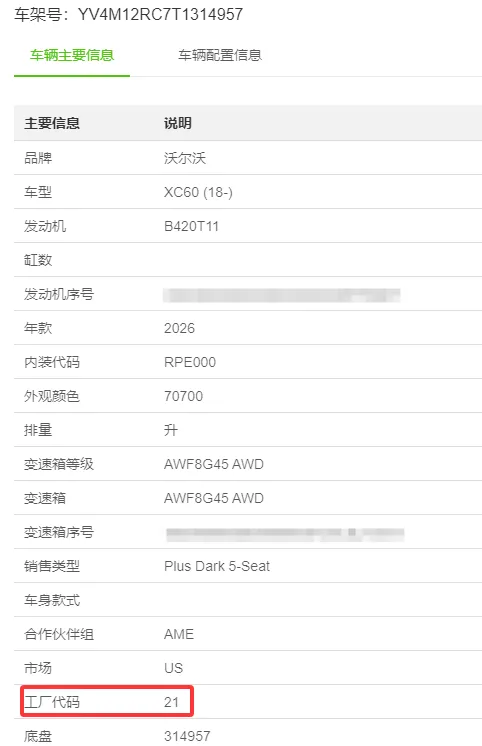Switch to the 车辆配置信息 tab
Screen dimensions: 482x746
[220, 55]
